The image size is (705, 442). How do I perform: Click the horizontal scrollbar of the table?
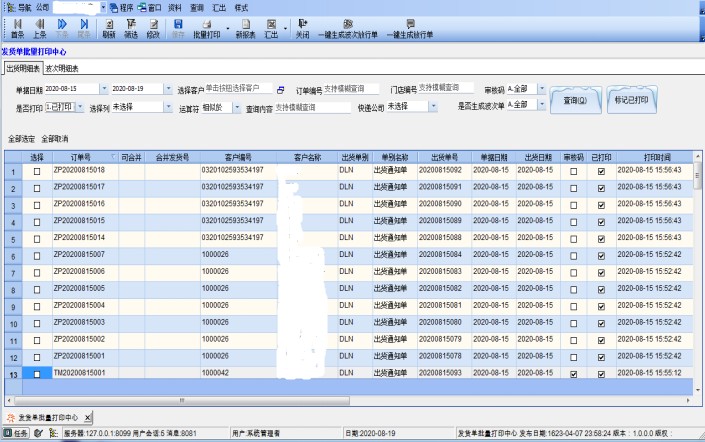coord(182,400)
